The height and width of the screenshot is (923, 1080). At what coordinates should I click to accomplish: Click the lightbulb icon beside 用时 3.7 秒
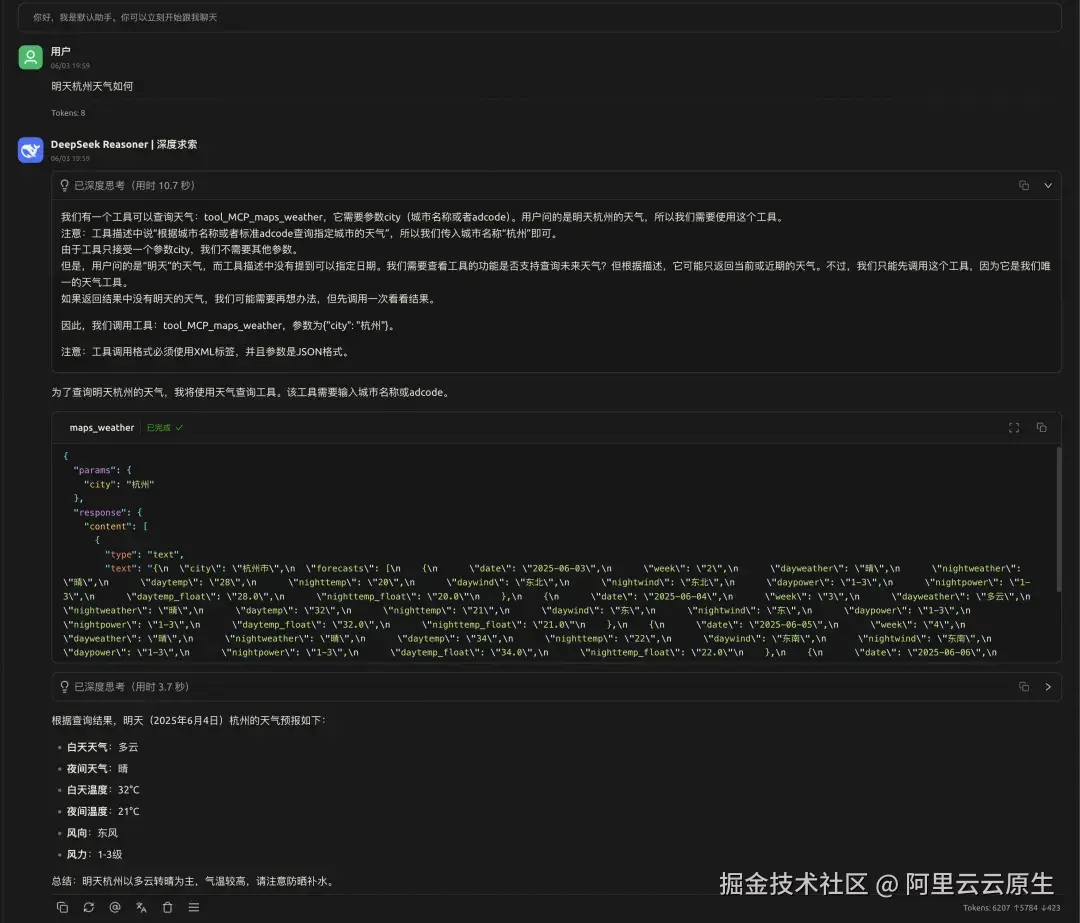pyautogui.click(x=65, y=687)
